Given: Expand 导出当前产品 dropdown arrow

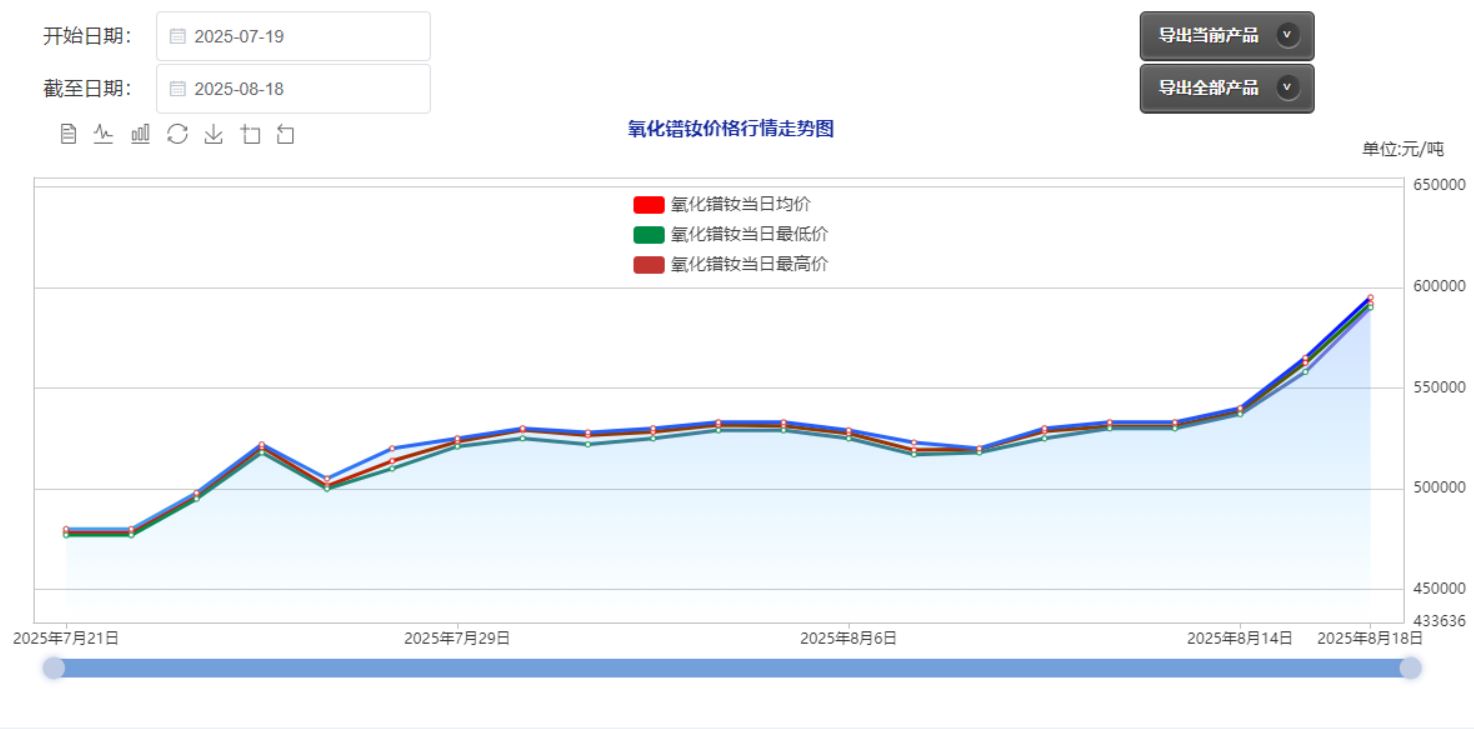Looking at the screenshot, I should [1288, 36].
